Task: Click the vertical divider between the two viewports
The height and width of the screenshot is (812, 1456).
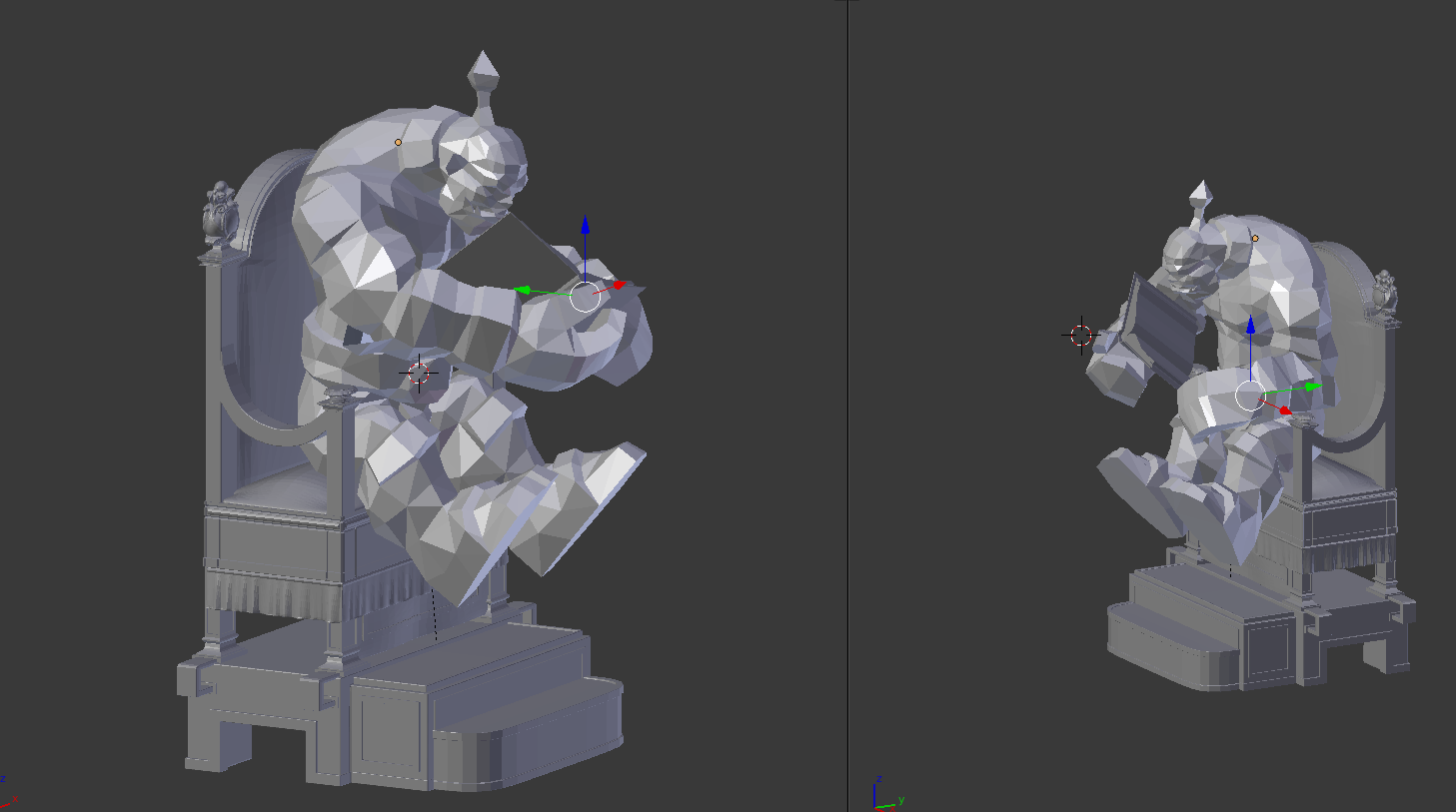Action: click(x=848, y=406)
